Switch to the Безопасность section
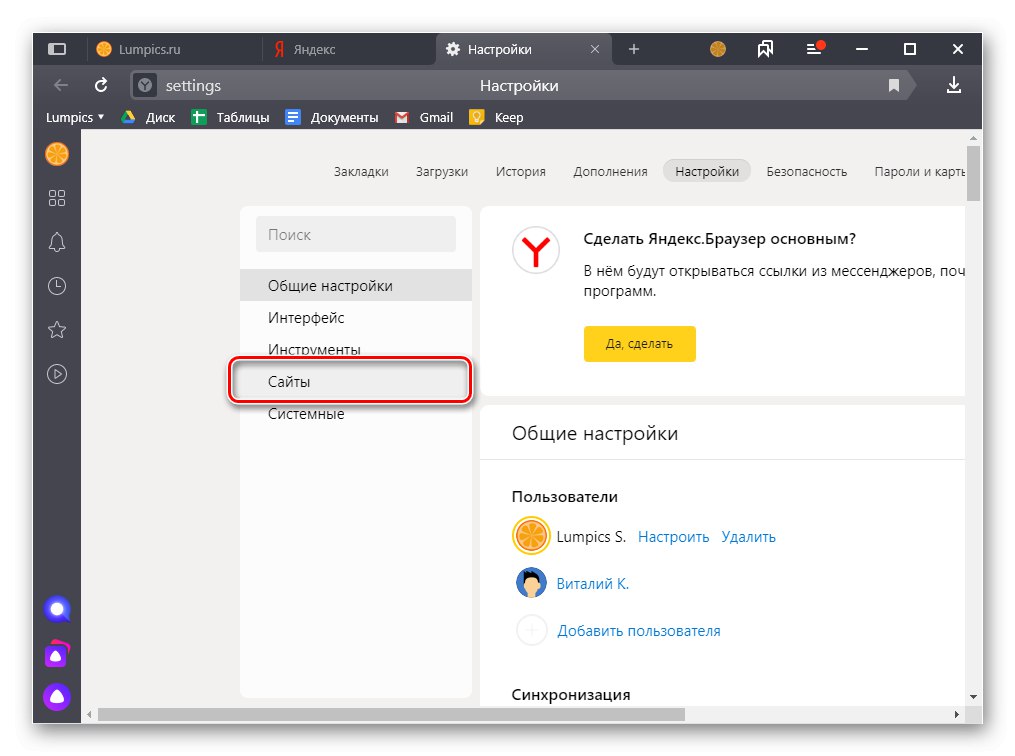This screenshot has width=1015, height=756. [807, 171]
